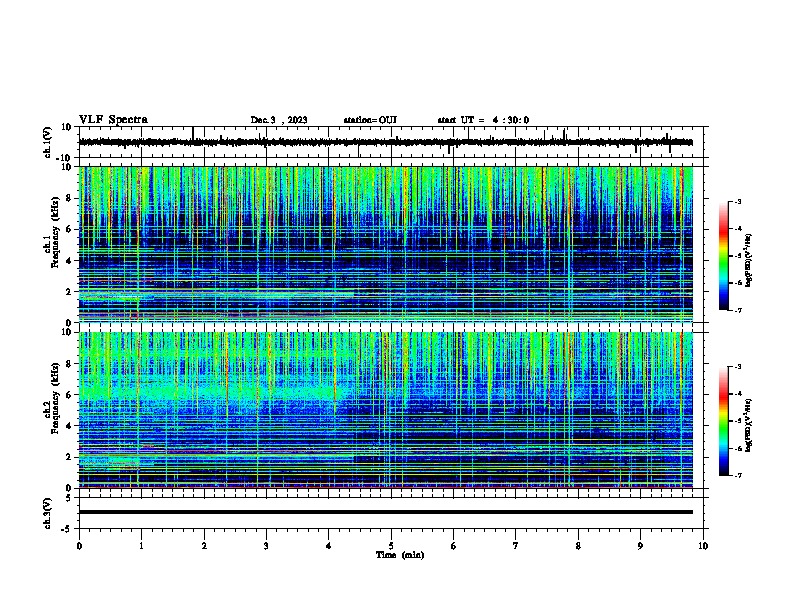Select the "start UT = 4:30:0" label
Screen dimensions: 792x612
483,120
